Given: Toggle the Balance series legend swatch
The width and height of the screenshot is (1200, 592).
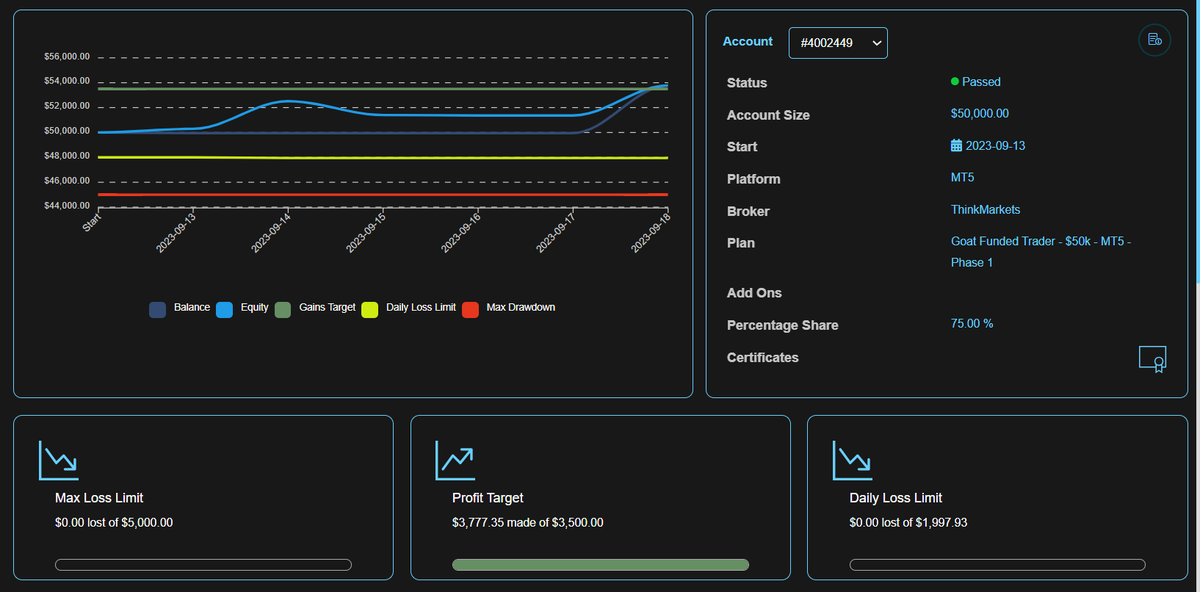Looking at the screenshot, I should coord(157,309).
